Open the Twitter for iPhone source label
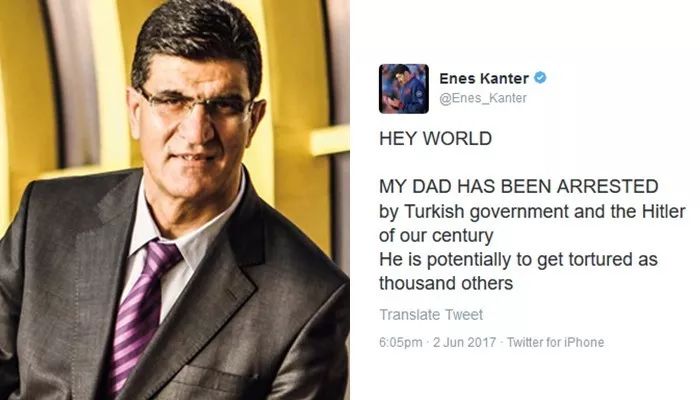700x400 pixels. [x=555, y=342]
